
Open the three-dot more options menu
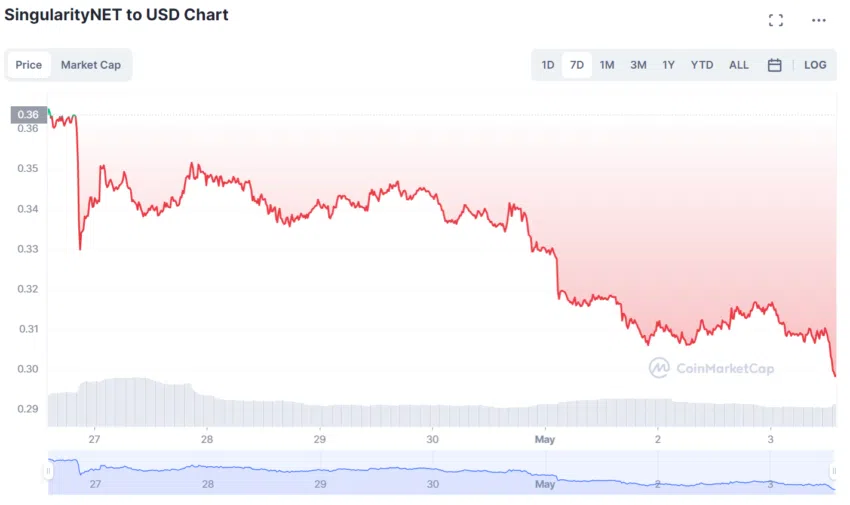point(819,21)
